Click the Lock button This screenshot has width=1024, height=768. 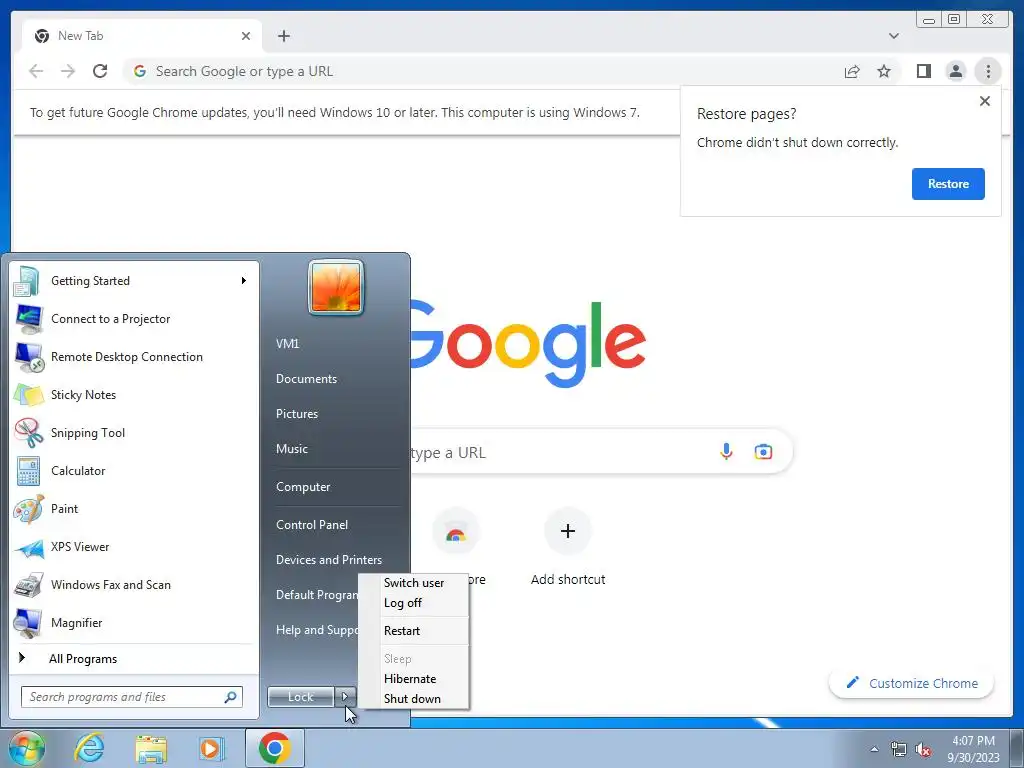point(301,697)
